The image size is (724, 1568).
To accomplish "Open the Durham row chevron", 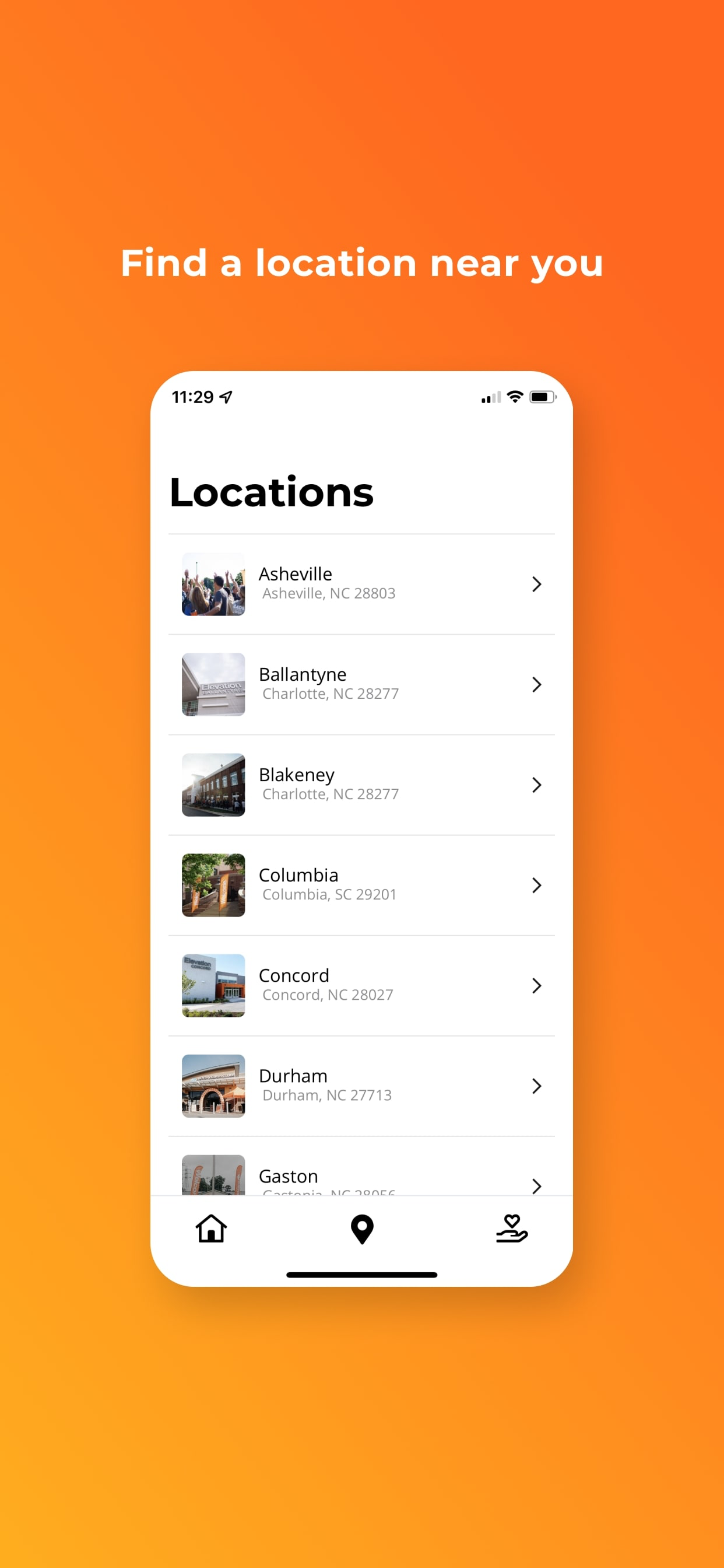I will point(536,1087).
